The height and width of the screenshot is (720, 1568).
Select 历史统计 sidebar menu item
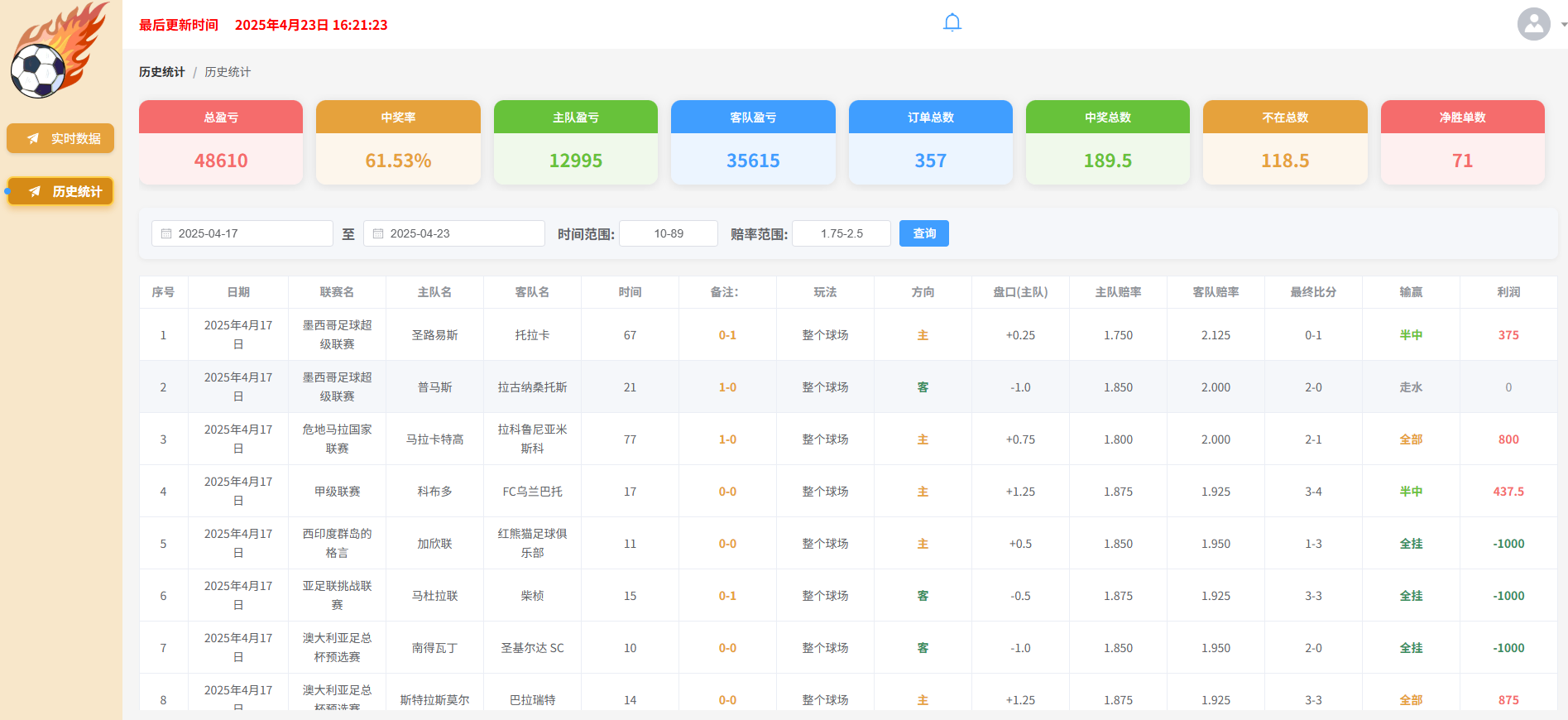pos(60,191)
